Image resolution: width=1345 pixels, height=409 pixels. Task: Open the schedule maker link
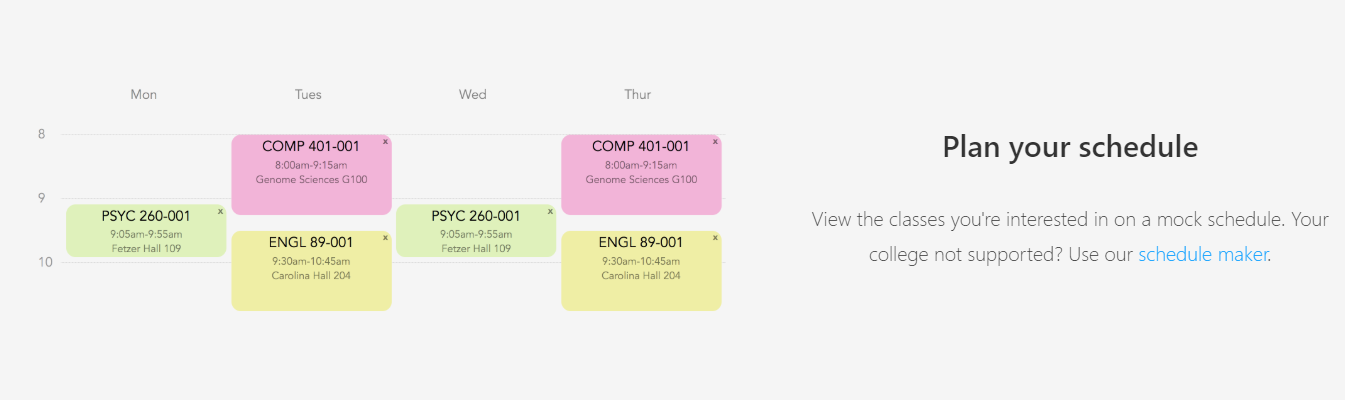(x=1203, y=254)
